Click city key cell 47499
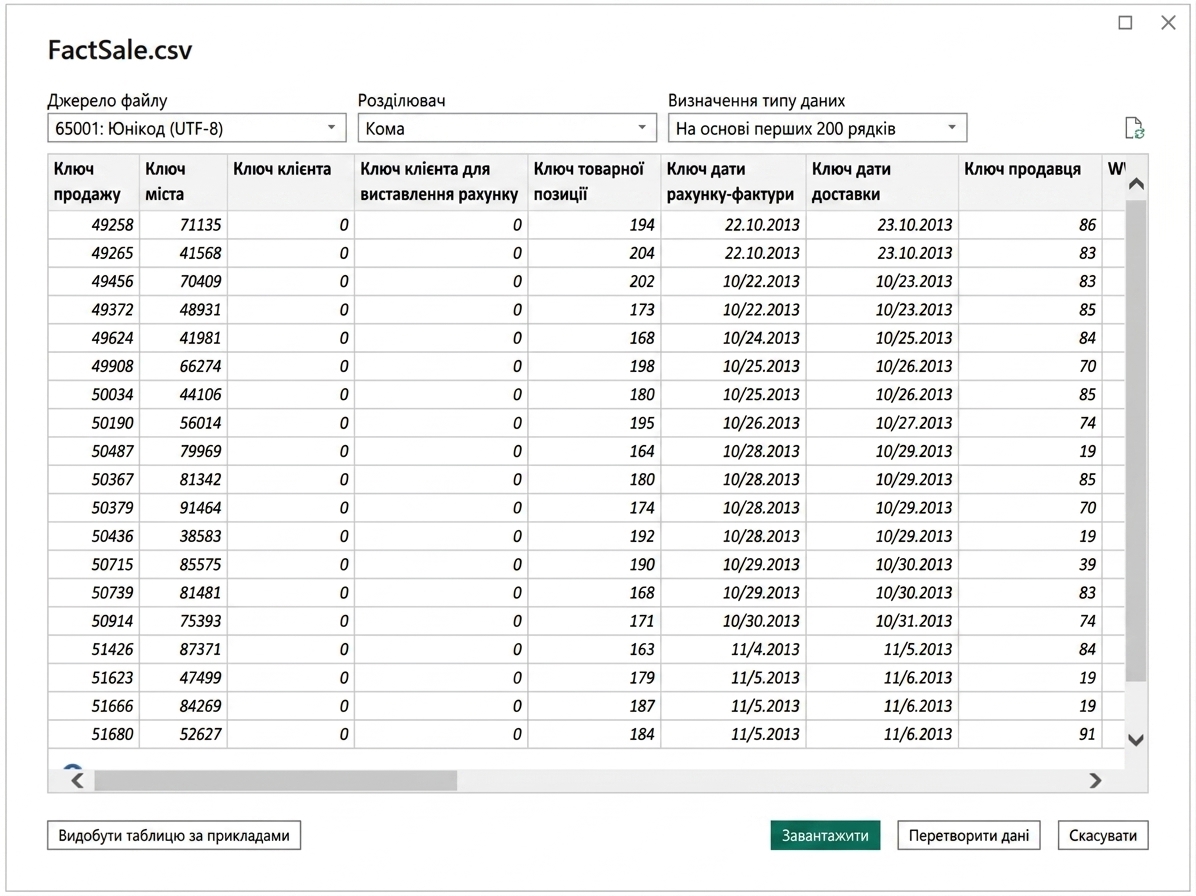The height and width of the screenshot is (896, 1196). [183, 677]
